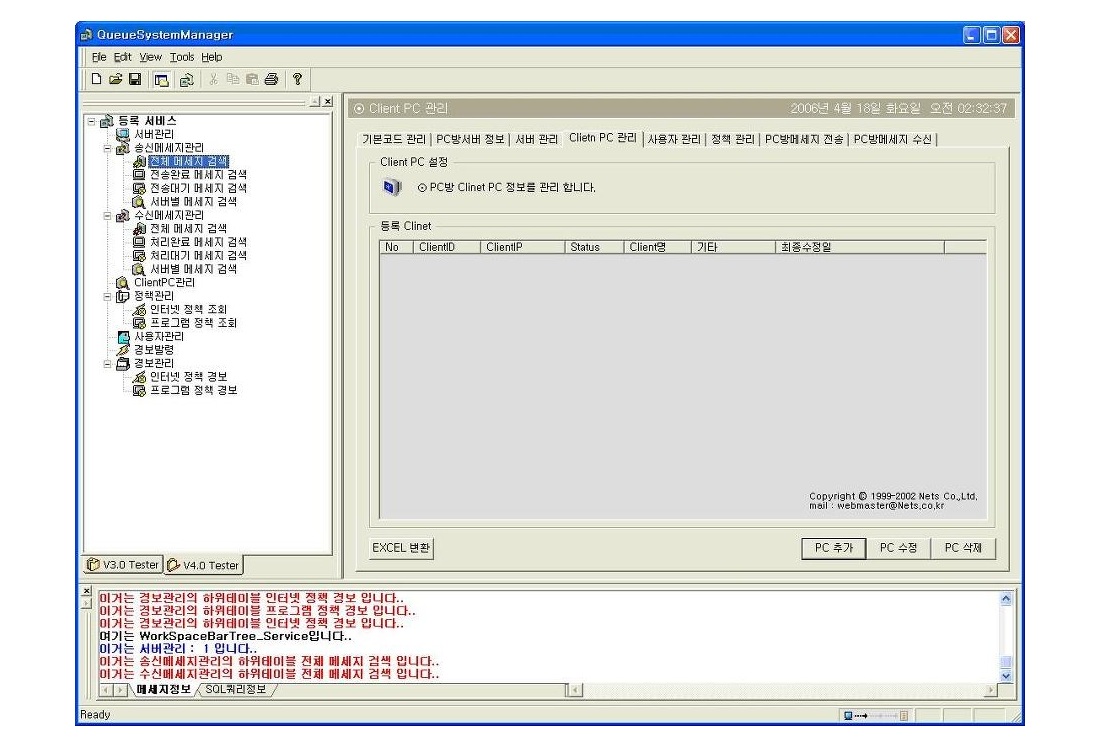Select the V4.0 Tester bottom tab
The width and height of the screenshot is (1116, 750).
(204, 566)
